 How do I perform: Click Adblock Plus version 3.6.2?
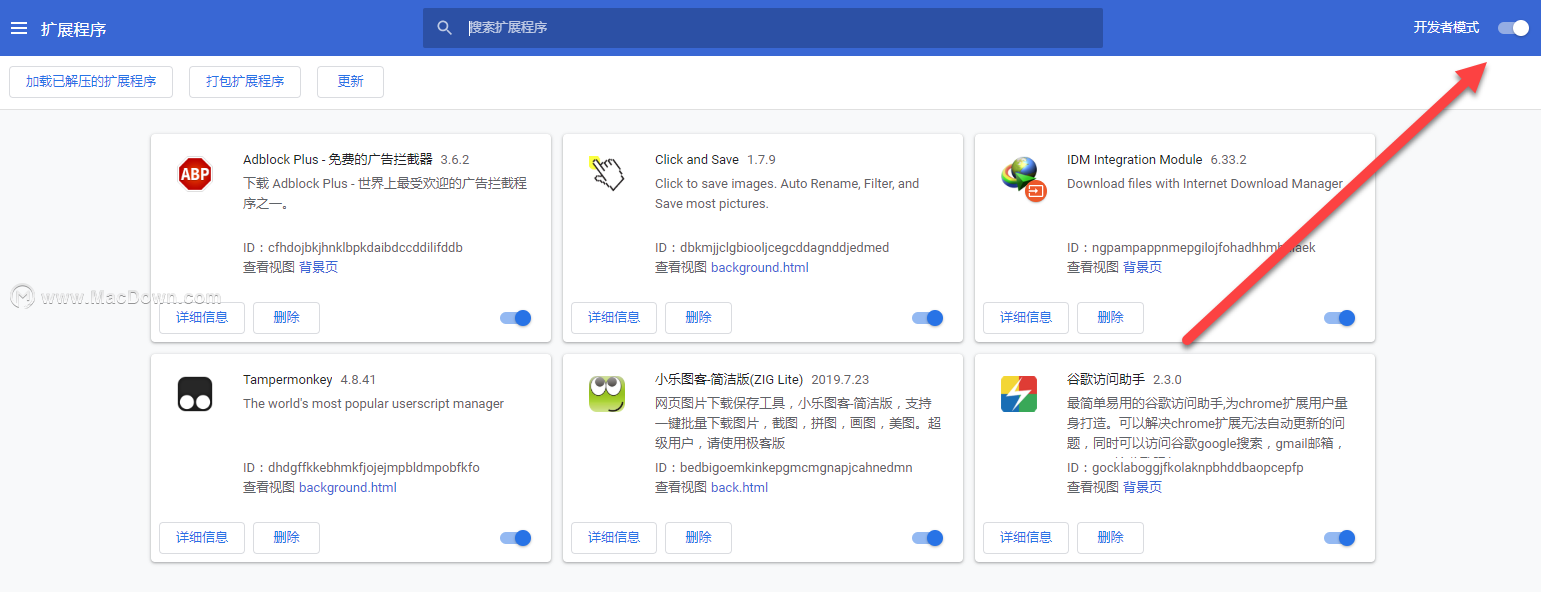(455, 160)
